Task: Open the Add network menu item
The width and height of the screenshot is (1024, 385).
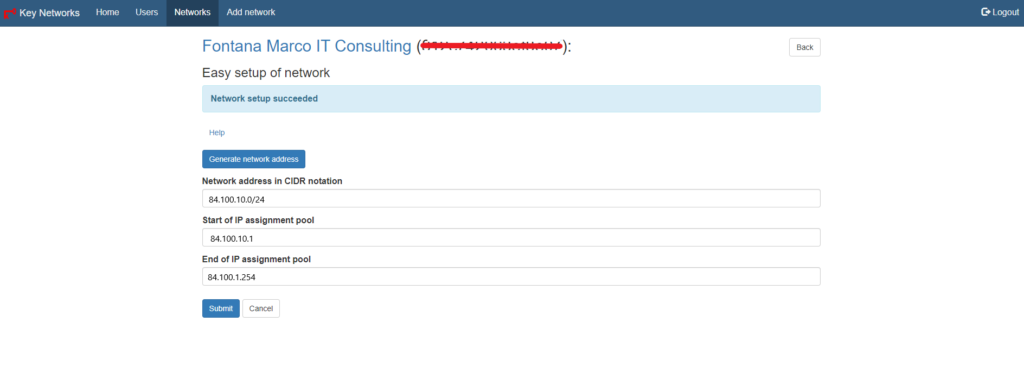Action: [251, 12]
